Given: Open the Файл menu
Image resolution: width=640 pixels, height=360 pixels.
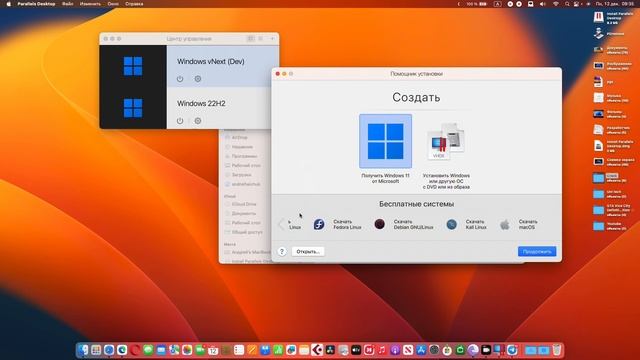Looking at the screenshot, I should [x=68, y=4].
